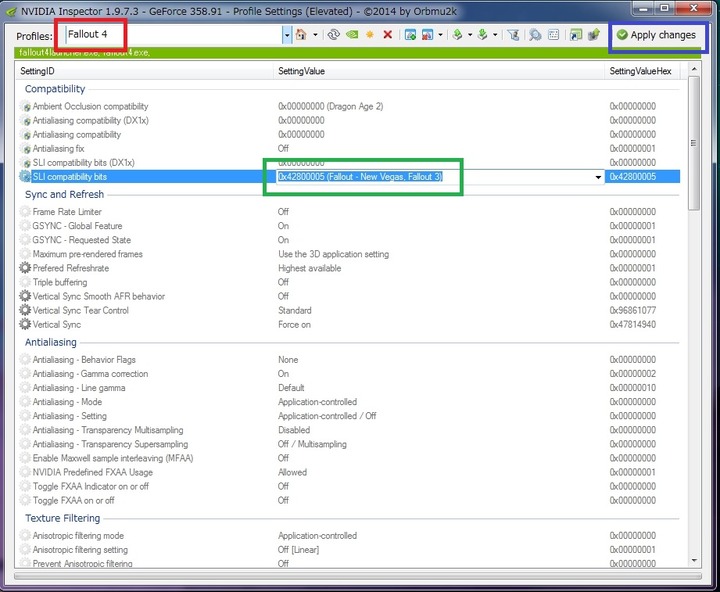This screenshot has height=592, width=720.
Task: Click the magnifier scan profiles icon
Action: tap(535, 34)
